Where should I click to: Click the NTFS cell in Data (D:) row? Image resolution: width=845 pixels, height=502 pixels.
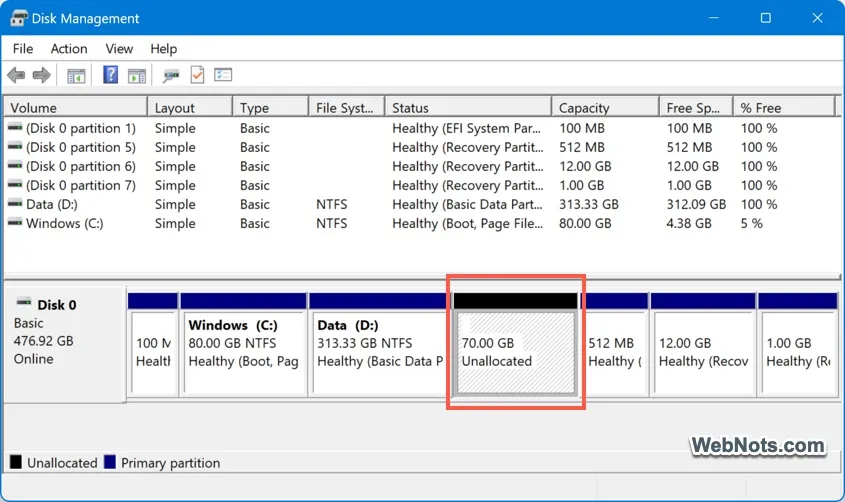click(x=331, y=204)
